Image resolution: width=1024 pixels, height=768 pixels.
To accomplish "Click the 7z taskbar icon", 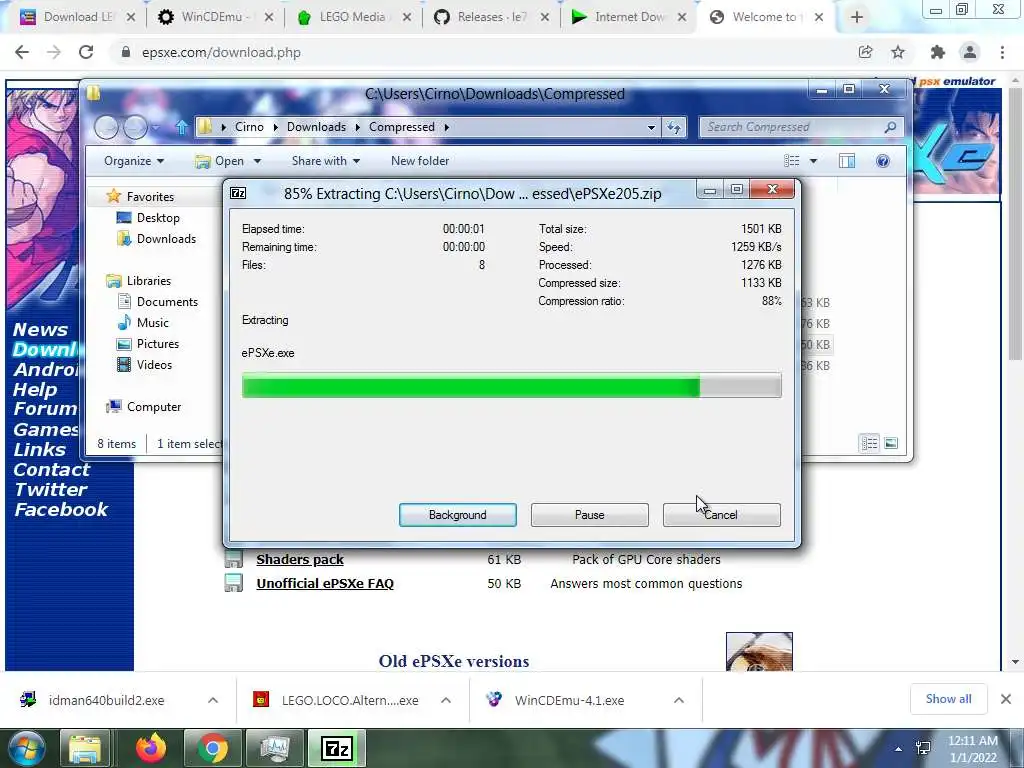I will click(x=337, y=748).
